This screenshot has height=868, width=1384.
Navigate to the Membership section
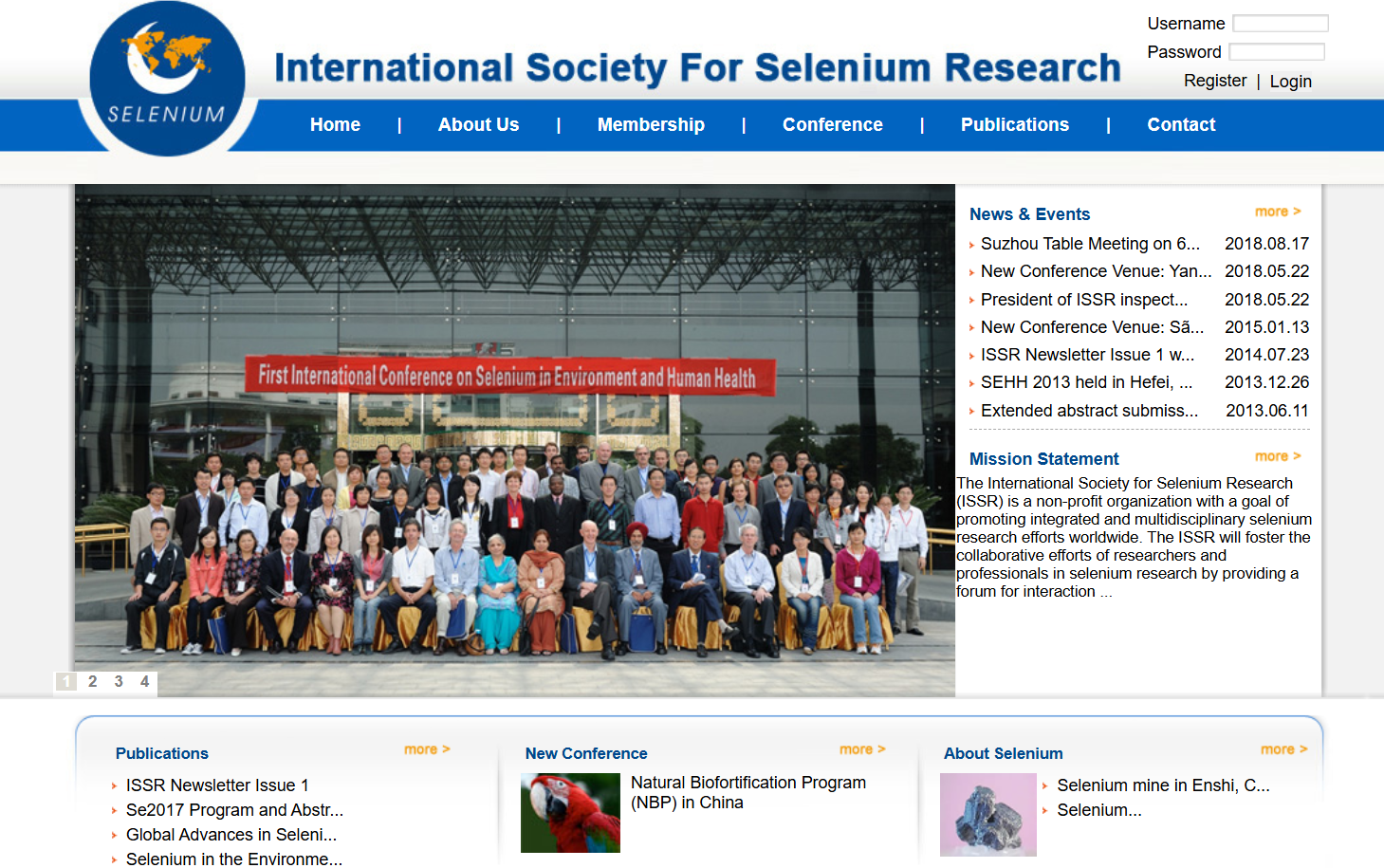[x=651, y=124]
